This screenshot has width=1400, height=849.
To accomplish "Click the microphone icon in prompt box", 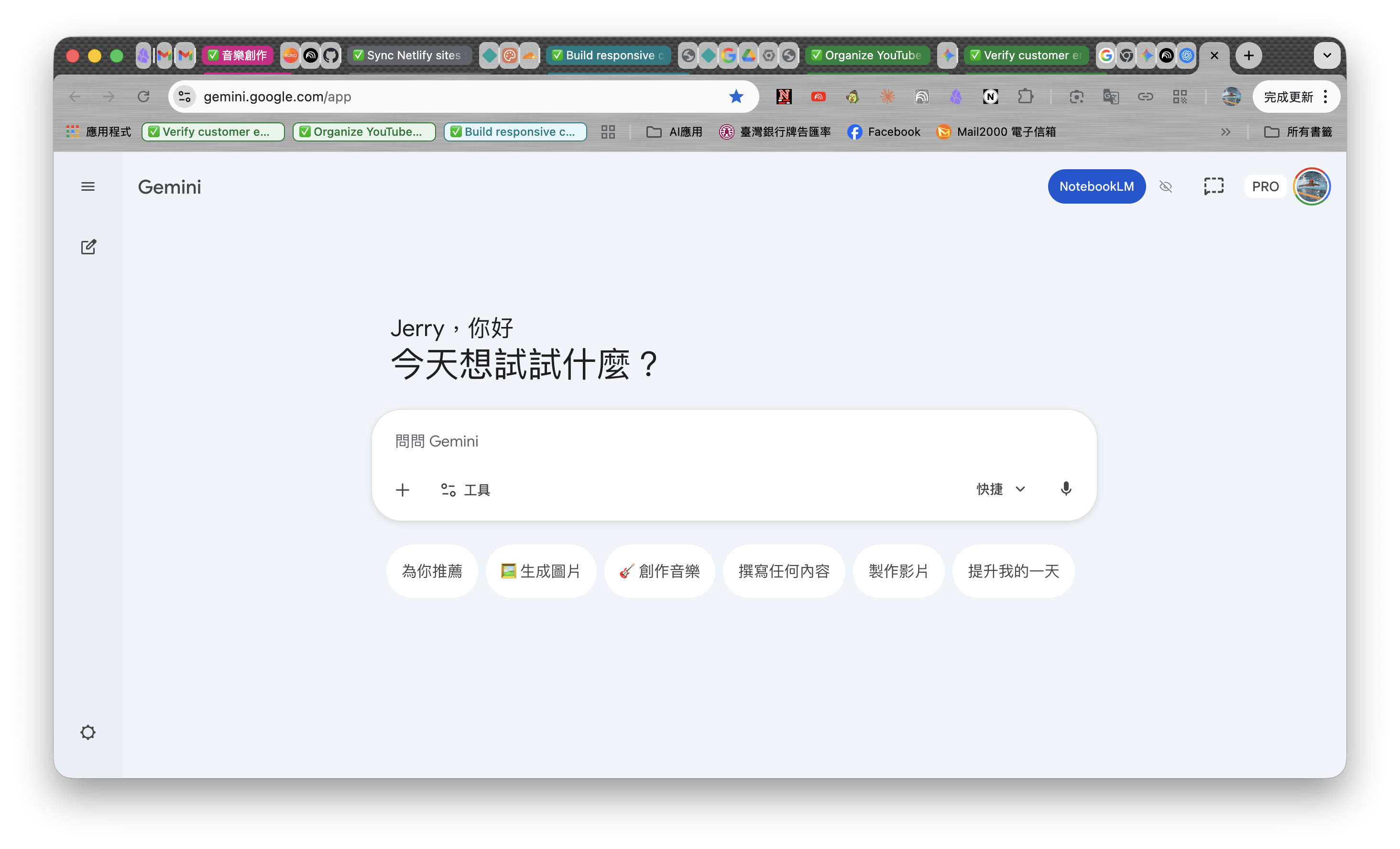I will coord(1066,489).
